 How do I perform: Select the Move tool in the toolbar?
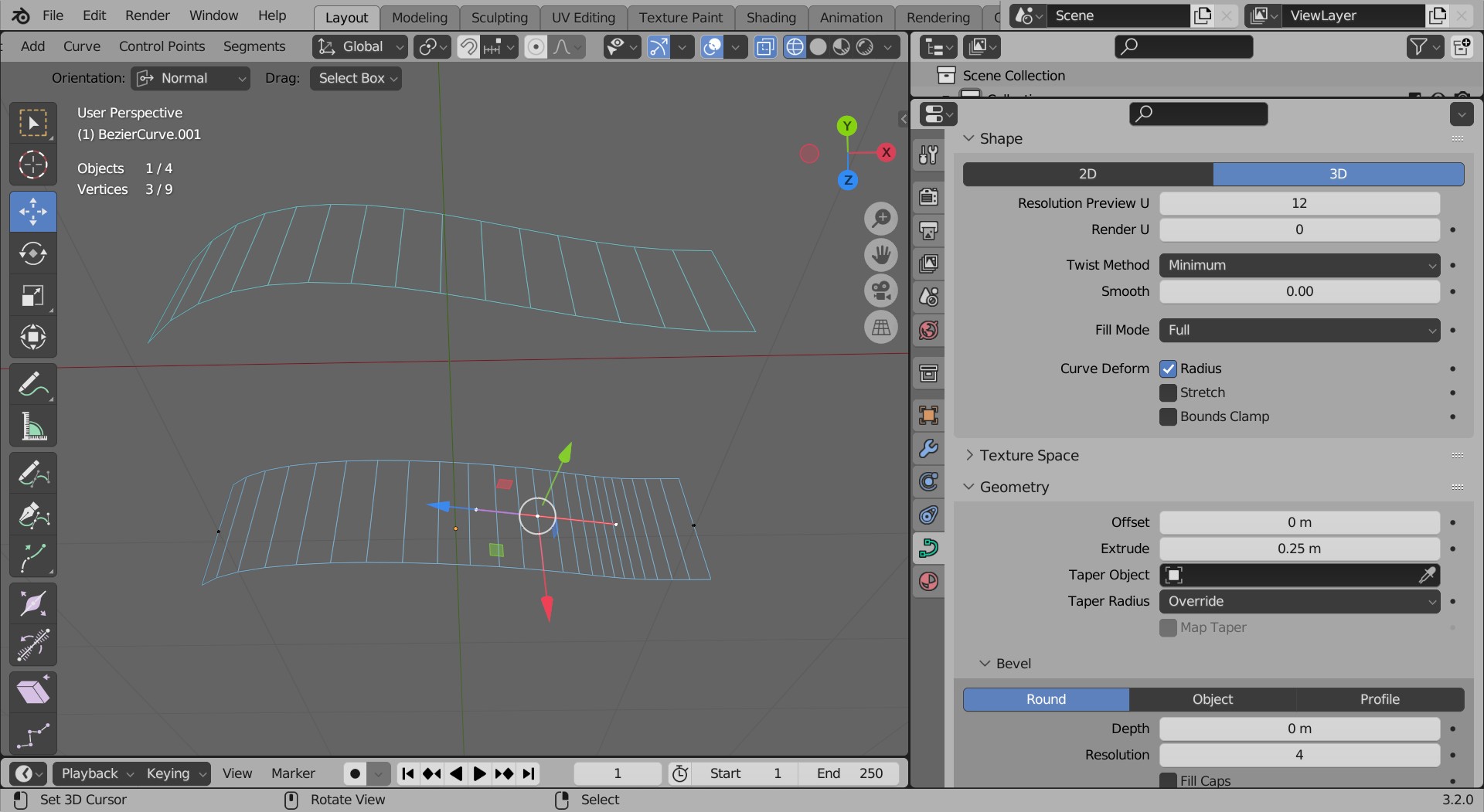point(33,212)
